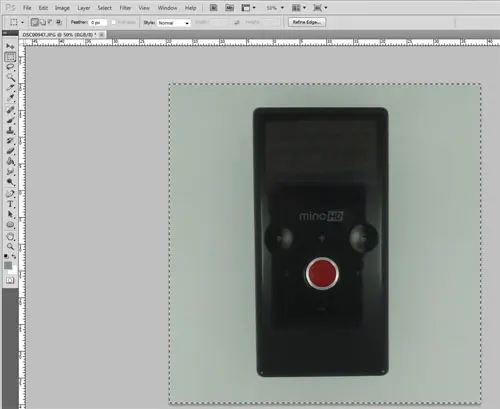Click the Refine Edge button
500x409 pixels.
pos(307,22)
